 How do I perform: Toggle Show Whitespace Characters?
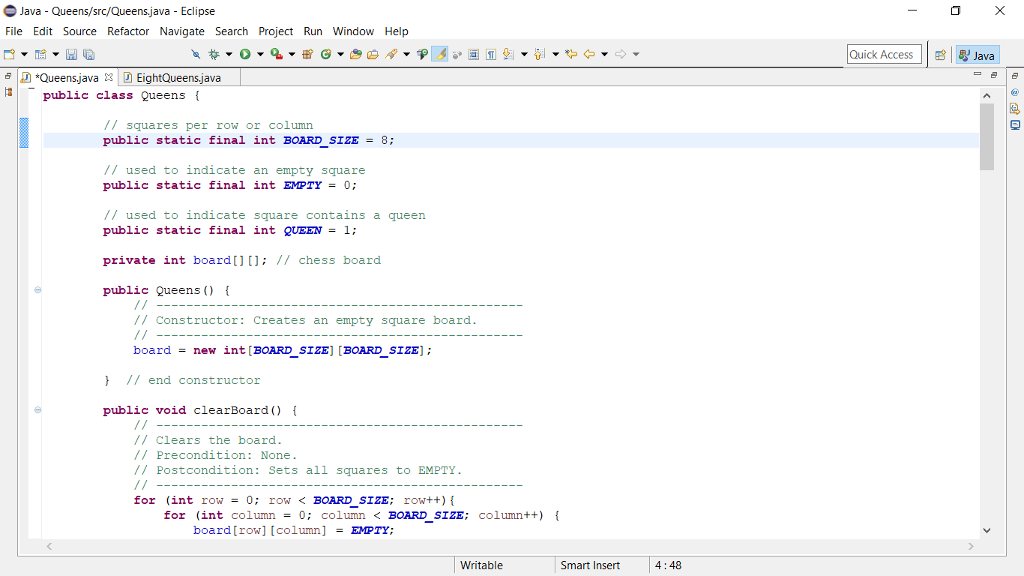(x=489, y=54)
